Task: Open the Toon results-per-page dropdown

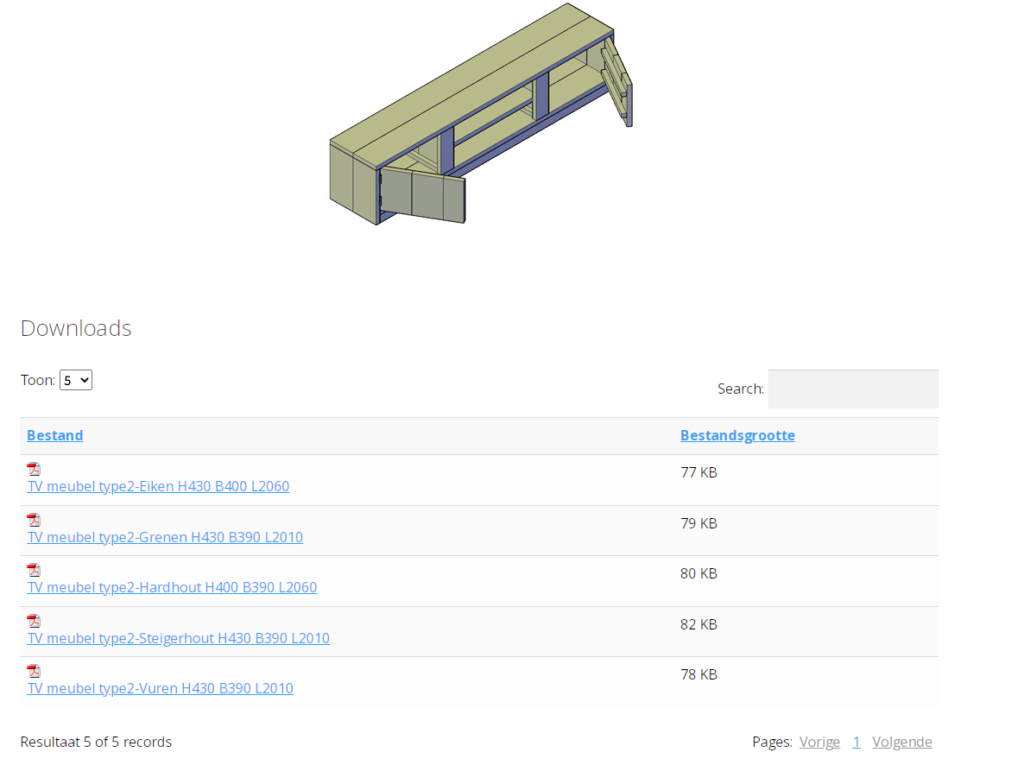Action: click(75, 380)
